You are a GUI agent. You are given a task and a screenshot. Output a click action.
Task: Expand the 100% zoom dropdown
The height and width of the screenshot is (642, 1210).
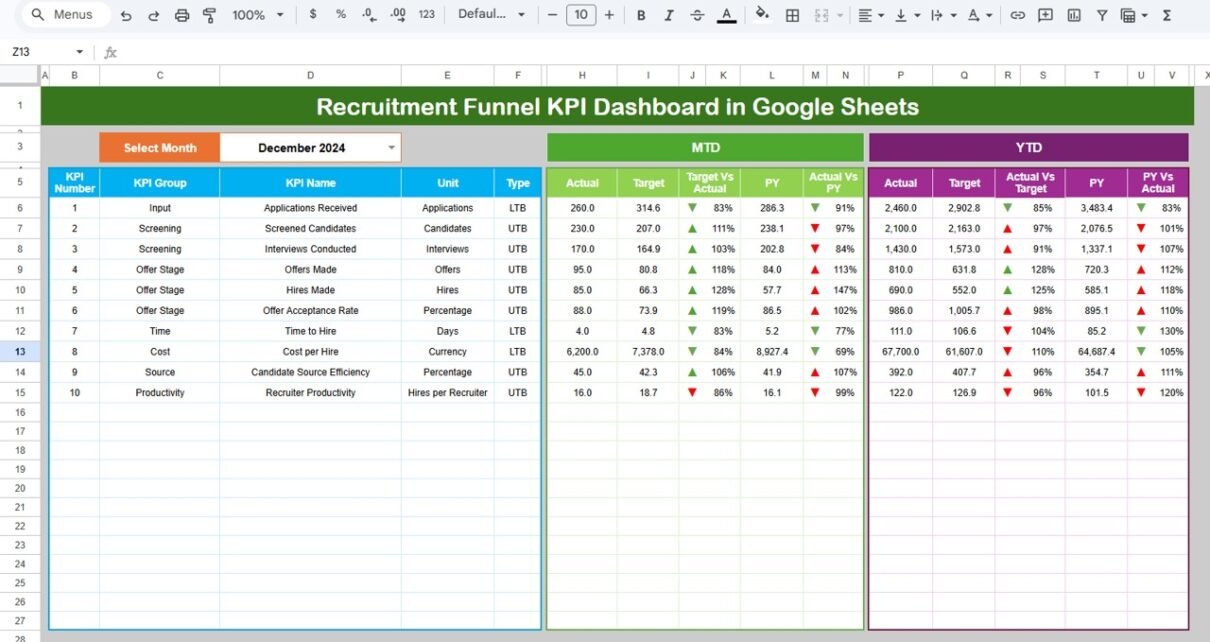coord(258,15)
